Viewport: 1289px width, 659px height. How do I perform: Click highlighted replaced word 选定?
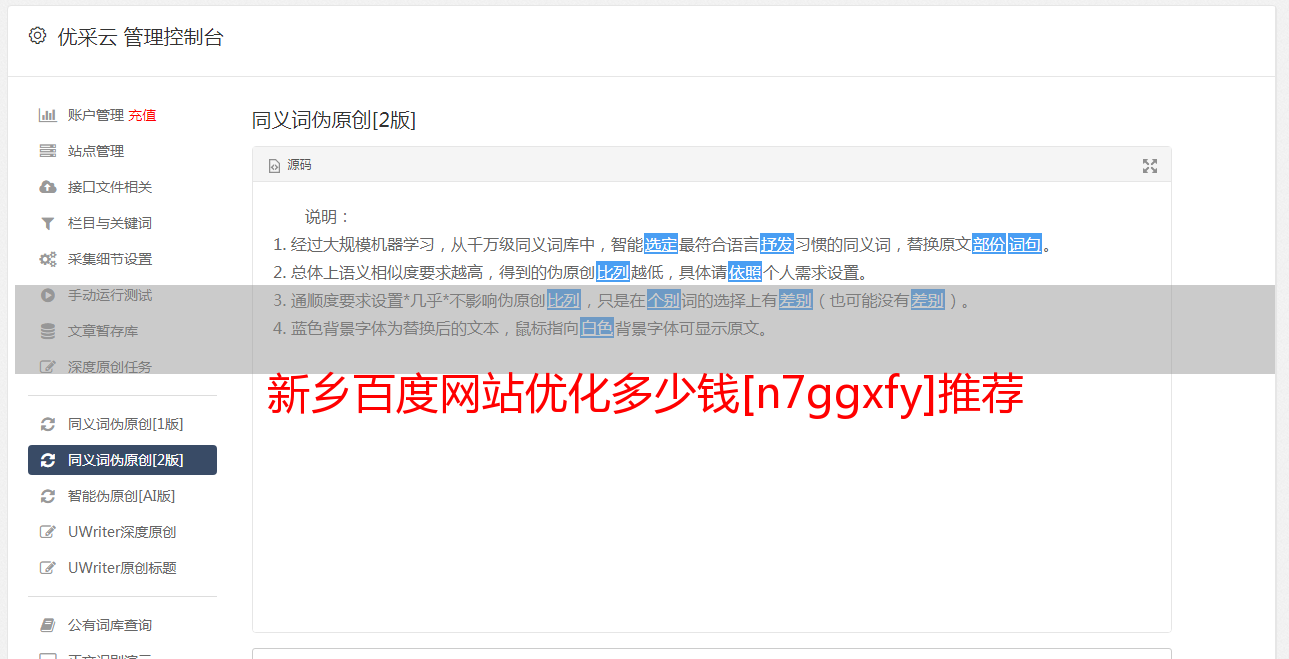tap(661, 244)
